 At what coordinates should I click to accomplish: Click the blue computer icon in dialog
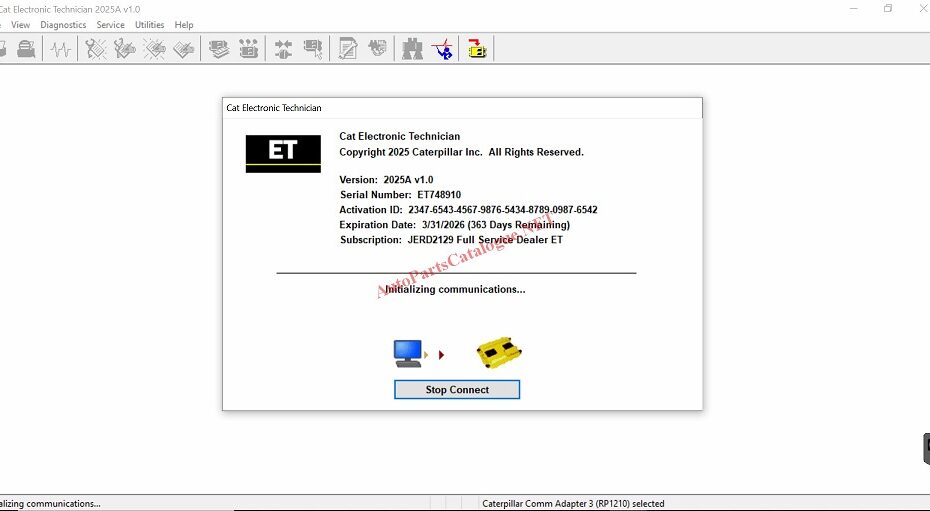click(x=408, y=353)
